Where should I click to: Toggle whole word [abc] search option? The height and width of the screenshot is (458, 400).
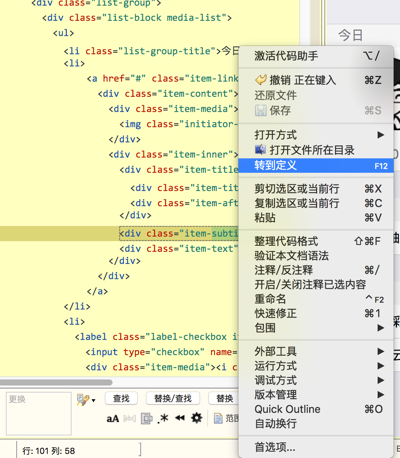click(x=129, y=419)
